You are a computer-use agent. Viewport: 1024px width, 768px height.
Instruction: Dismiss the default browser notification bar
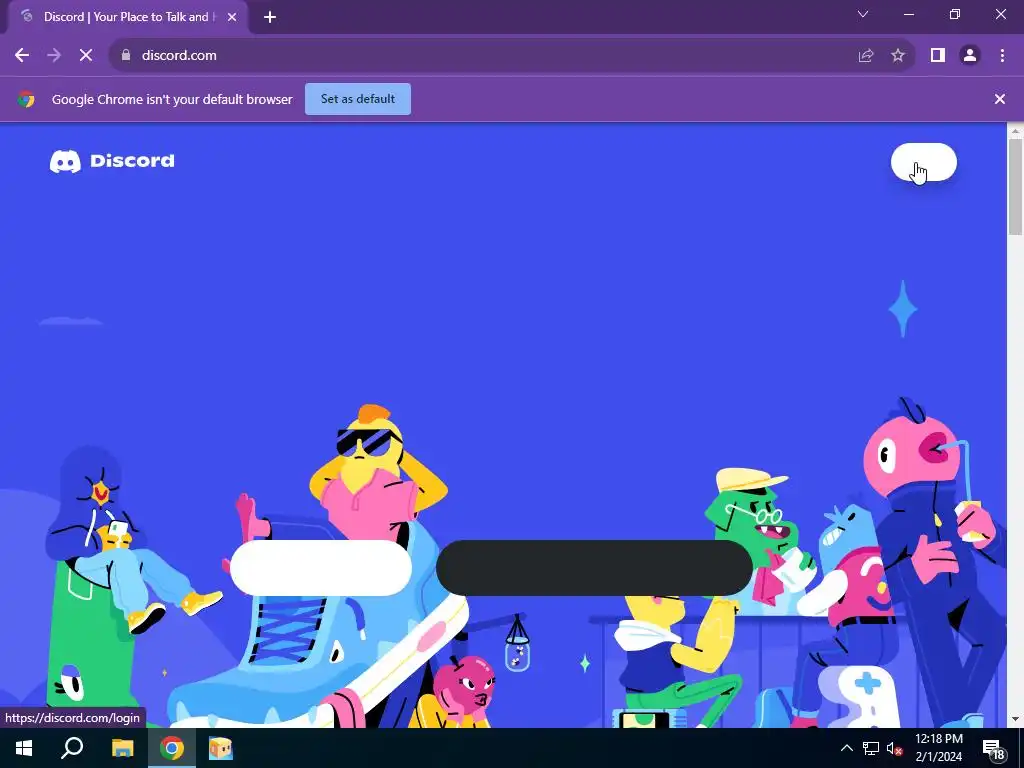coord(999,99)
